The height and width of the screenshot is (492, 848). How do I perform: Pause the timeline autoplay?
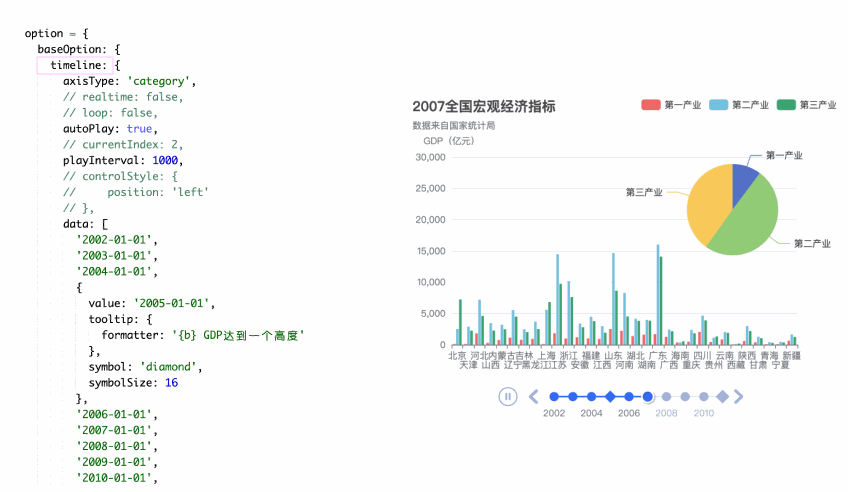tap(508, 397)
